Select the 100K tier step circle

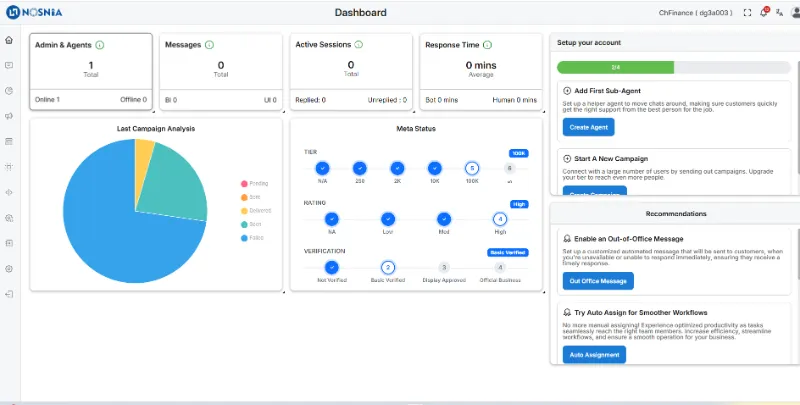(472, 168)
